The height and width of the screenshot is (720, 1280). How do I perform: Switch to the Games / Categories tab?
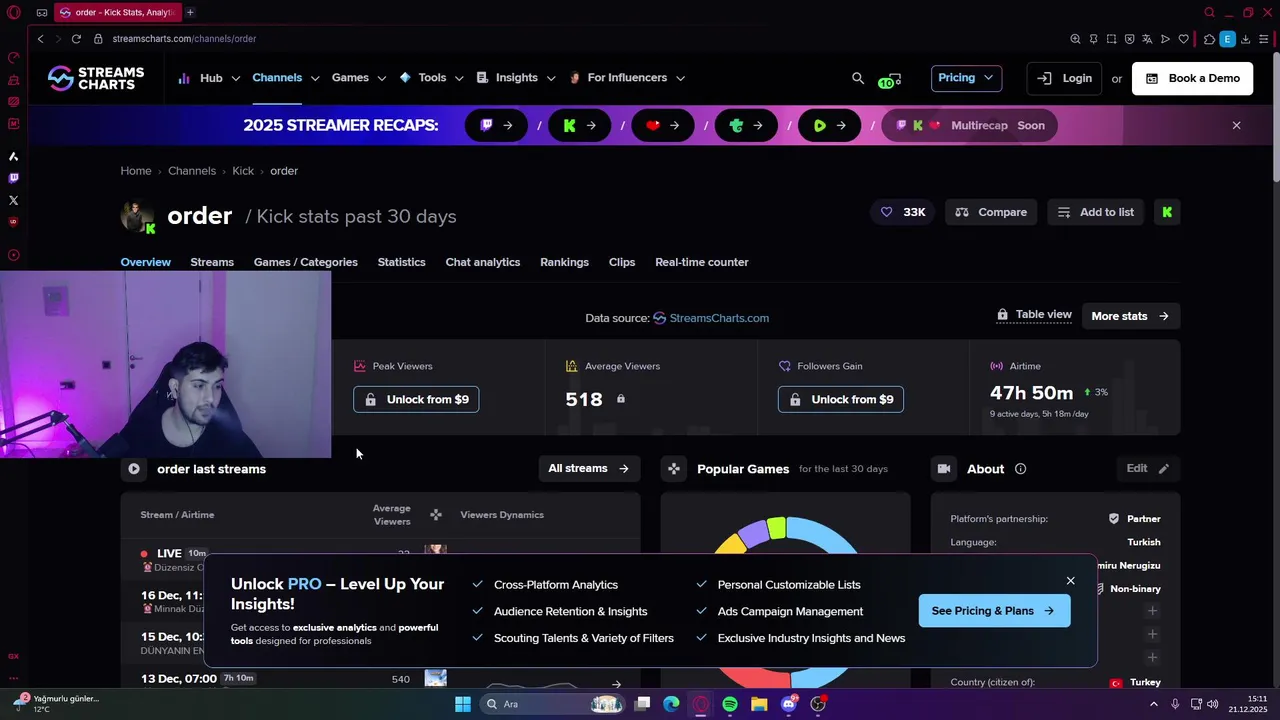click(x=305, y=262)
